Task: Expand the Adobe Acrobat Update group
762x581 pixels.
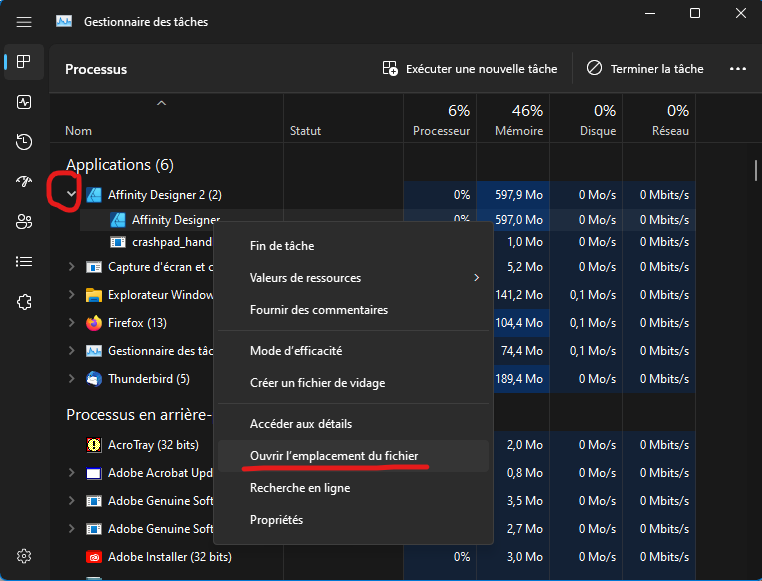Action: click(x=71, y=473)
